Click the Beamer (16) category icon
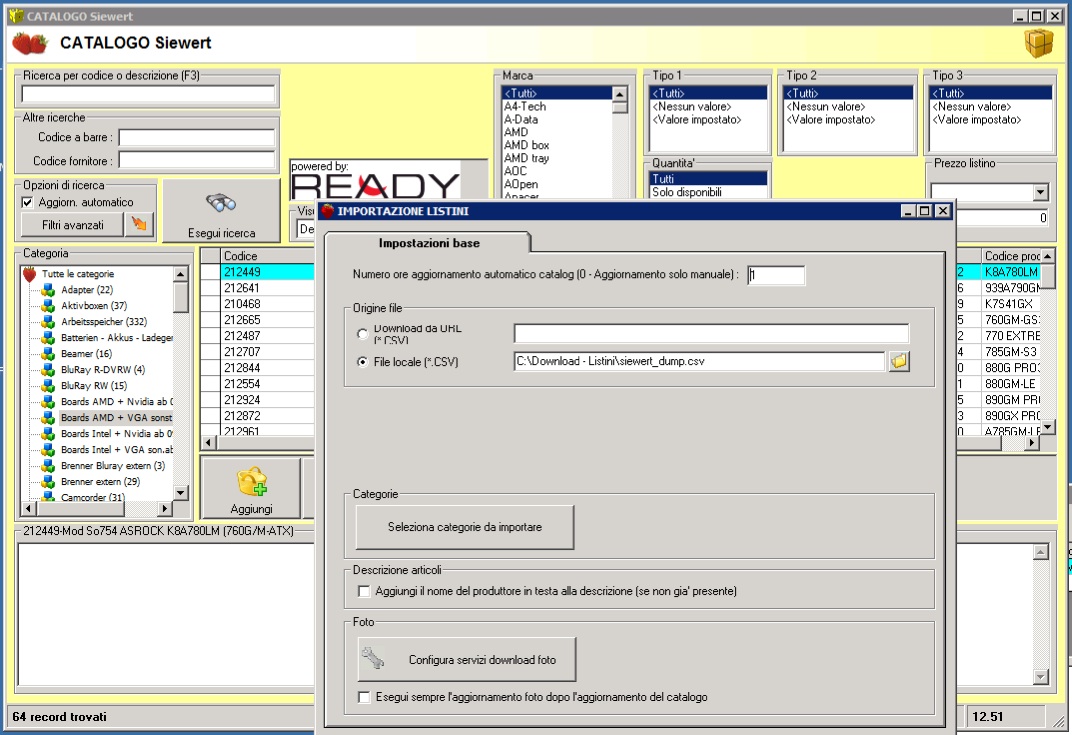 pyautogui.click(x=48, y=353)
